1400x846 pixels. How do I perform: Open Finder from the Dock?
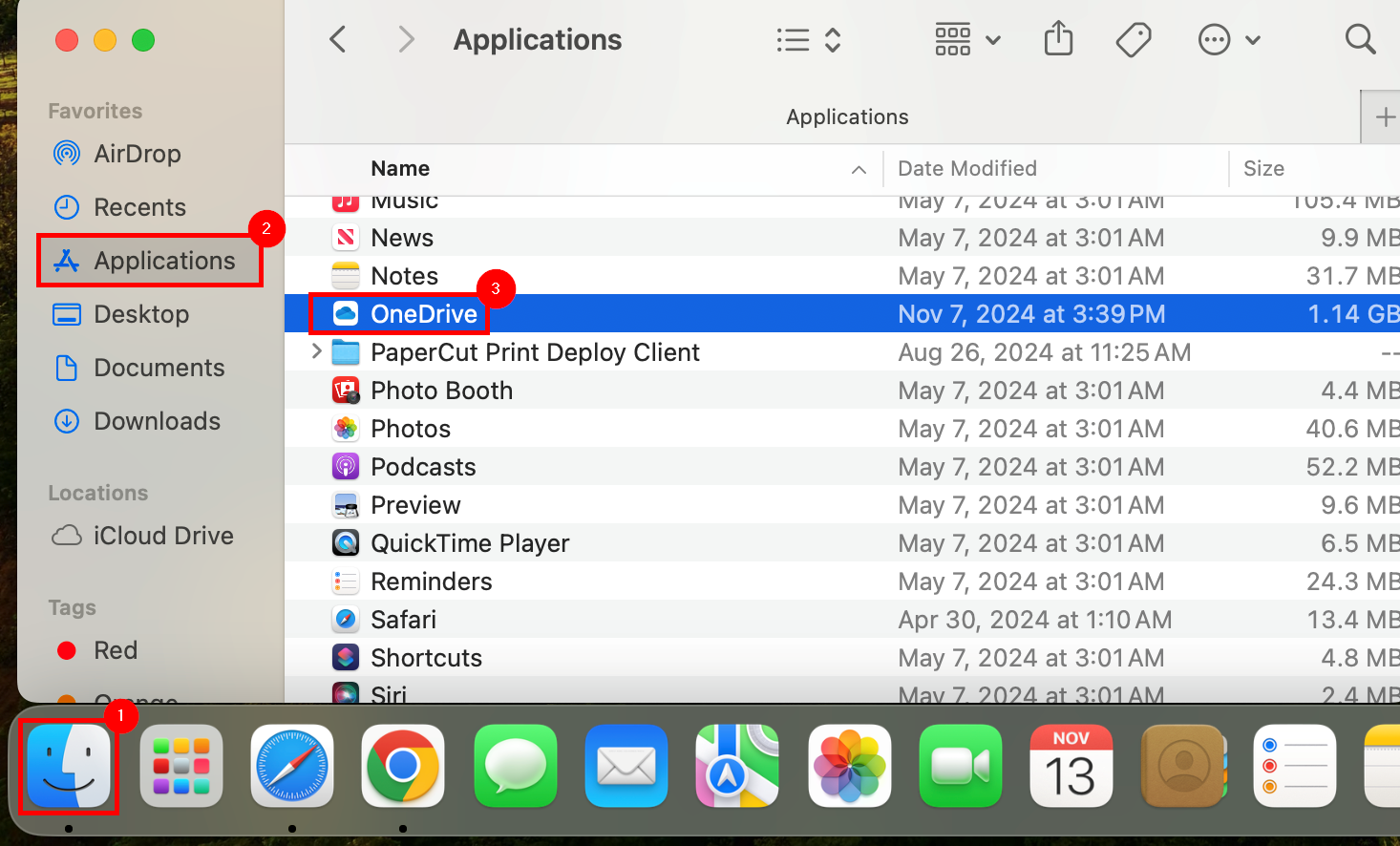(70, 766)
